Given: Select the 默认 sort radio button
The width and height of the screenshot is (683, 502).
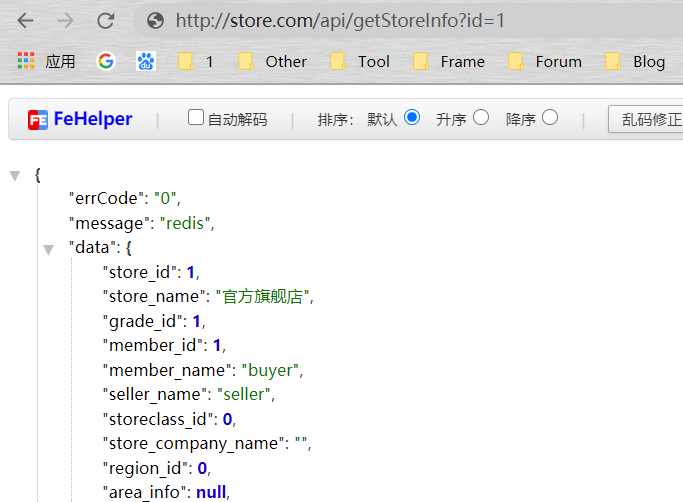Looking at the screenshot, I should tap(412, 117).
